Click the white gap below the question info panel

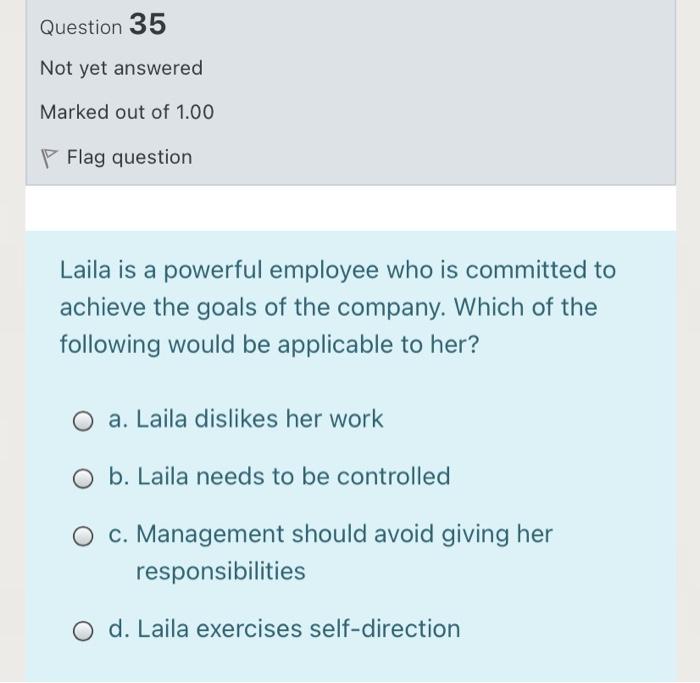click(350, 208)
